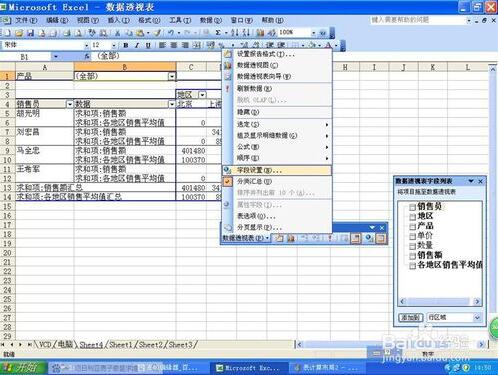Image resolution: width=498 pixels, height=375 pixels.
Task: Click the Sort Ascending icon
Action: point(235,33)
